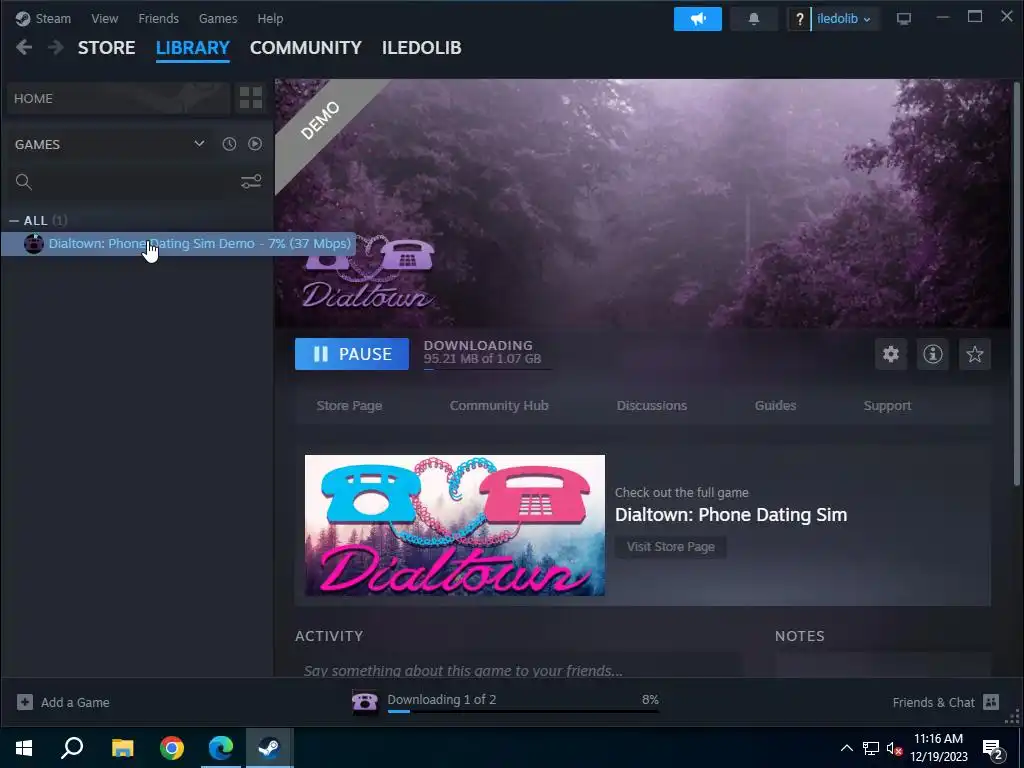Switch to the STORE tab
Image resolution: width=1024 pixels, height=768 pixels.
tap(106, 48)
